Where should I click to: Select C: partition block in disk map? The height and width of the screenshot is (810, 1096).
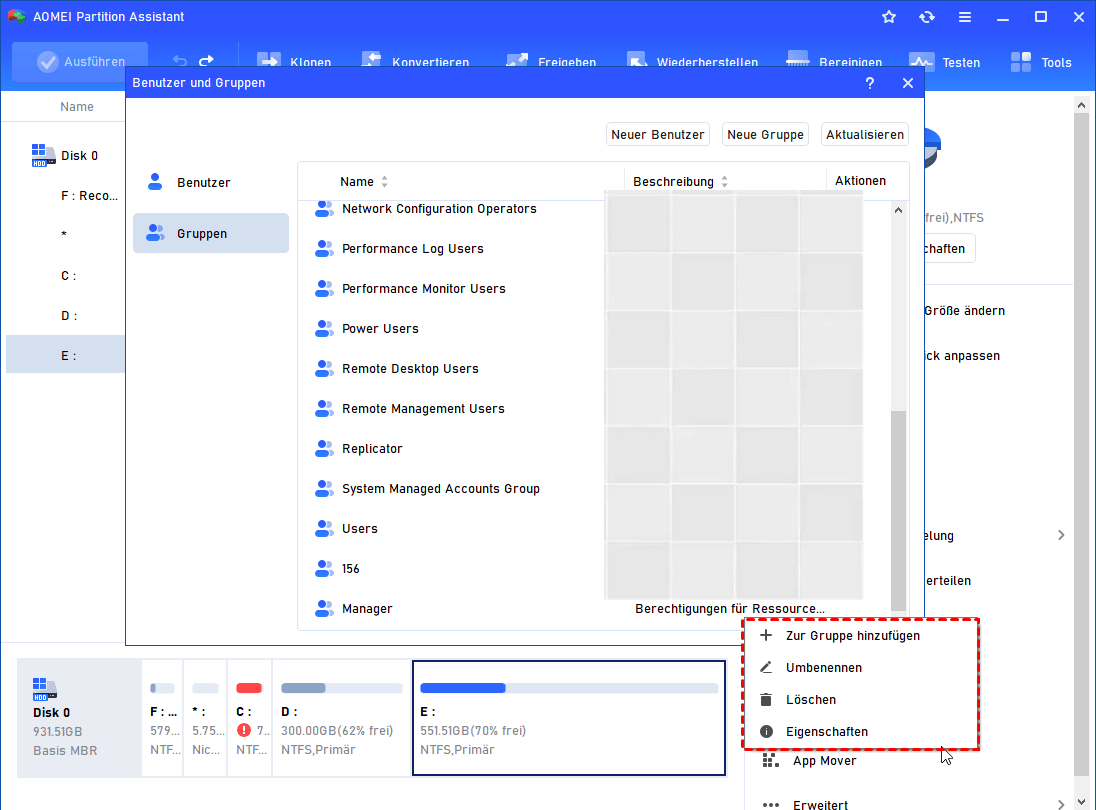[250, 718]
